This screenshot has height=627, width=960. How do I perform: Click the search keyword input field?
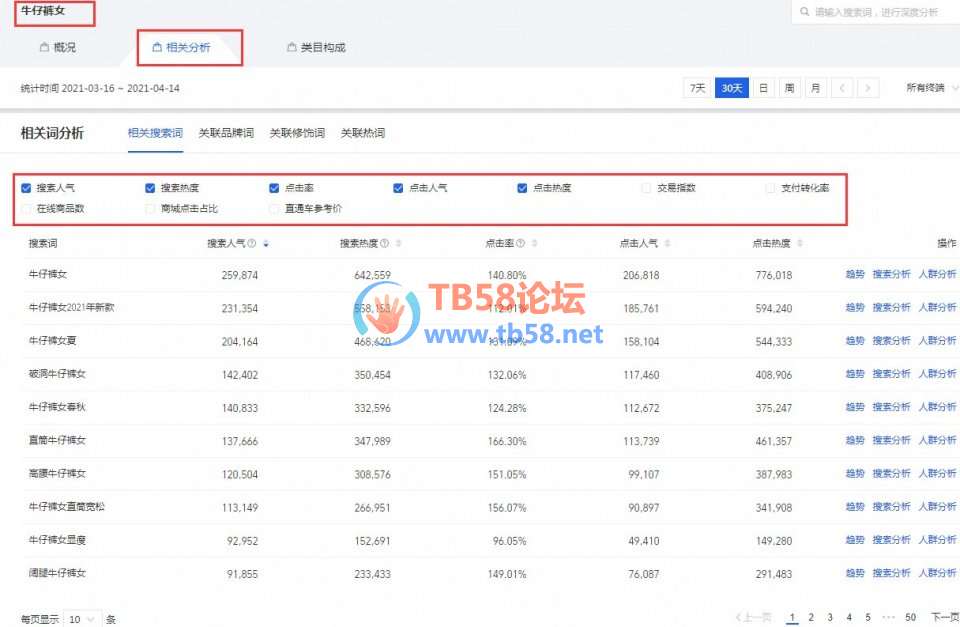[x=880, y=12]
